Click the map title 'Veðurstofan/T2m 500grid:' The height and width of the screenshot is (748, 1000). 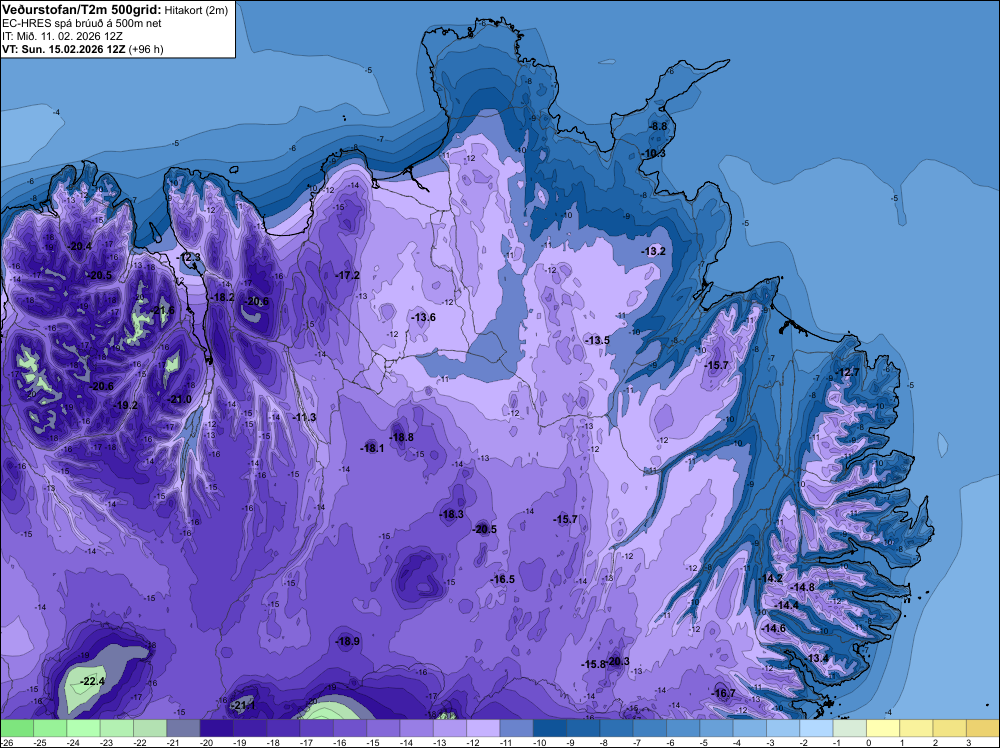(82, 9)
